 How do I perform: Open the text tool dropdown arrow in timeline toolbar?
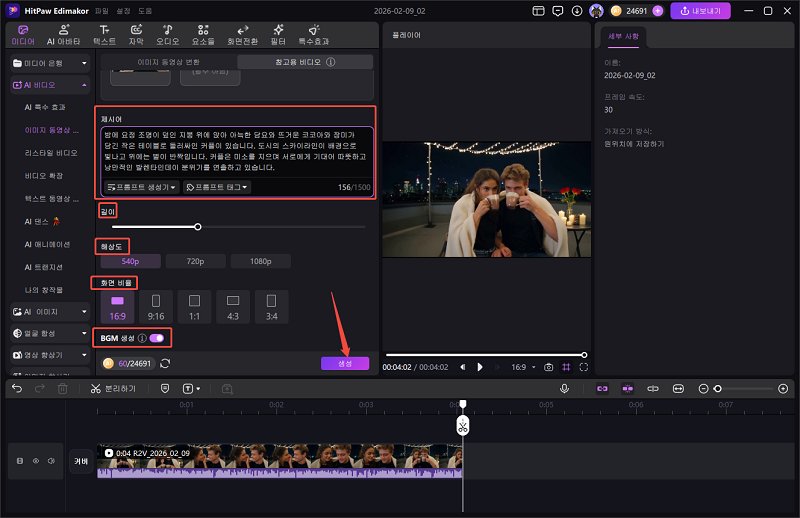coord(198,389)
